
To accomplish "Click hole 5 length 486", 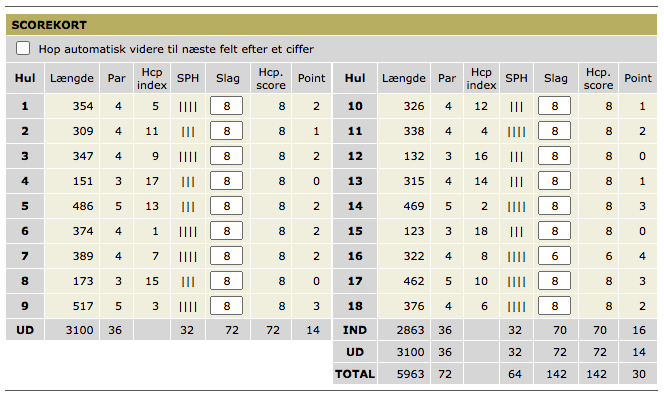I will [83, 206].
